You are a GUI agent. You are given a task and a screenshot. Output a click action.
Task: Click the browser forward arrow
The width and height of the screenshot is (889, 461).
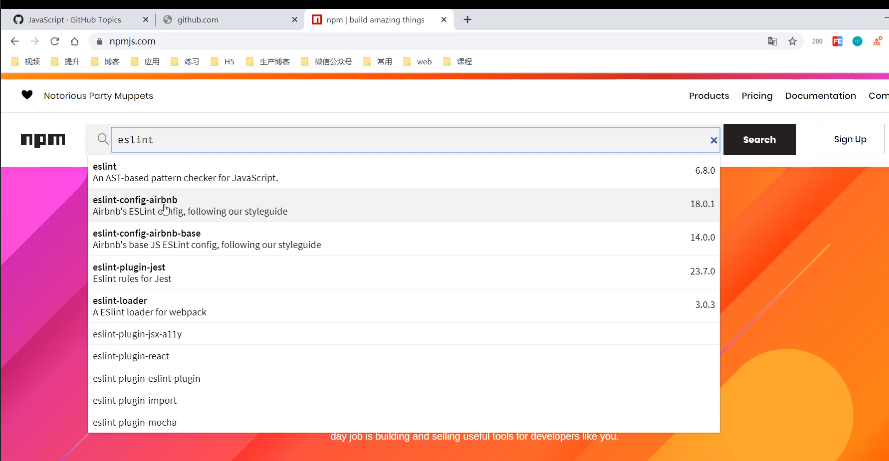(35, 41)
